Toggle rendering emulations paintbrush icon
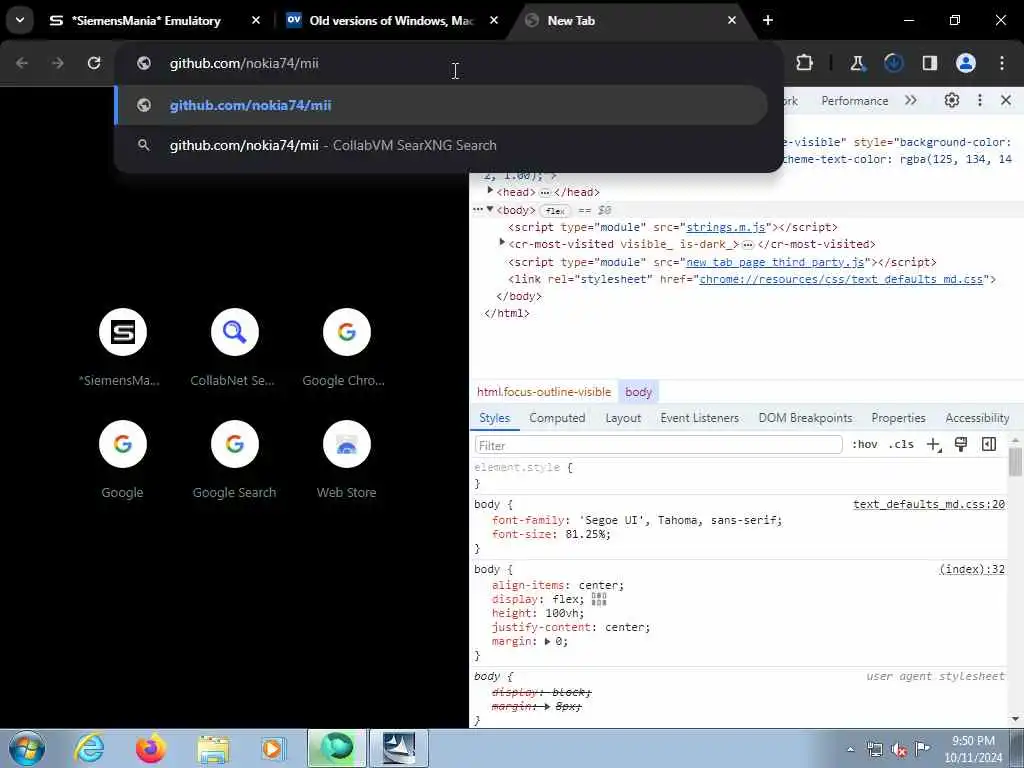The width and height of the screenshot is (1024, 768). (961, 445)
